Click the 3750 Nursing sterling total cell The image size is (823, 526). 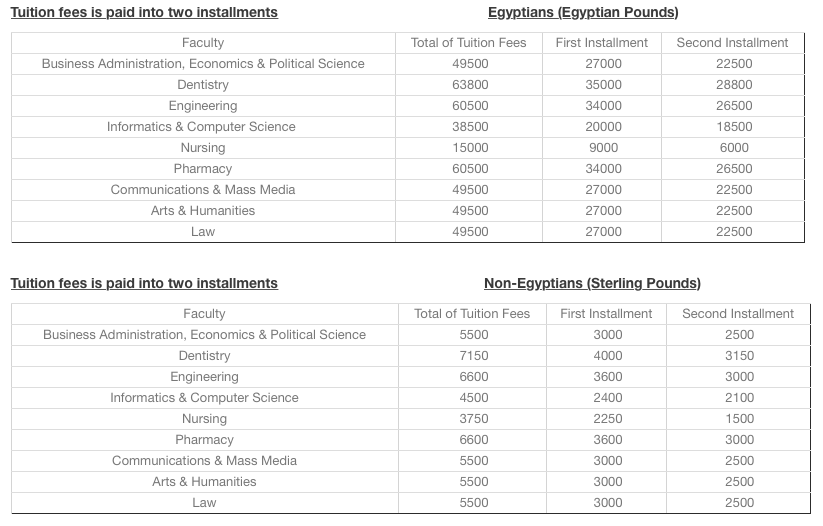474,419
